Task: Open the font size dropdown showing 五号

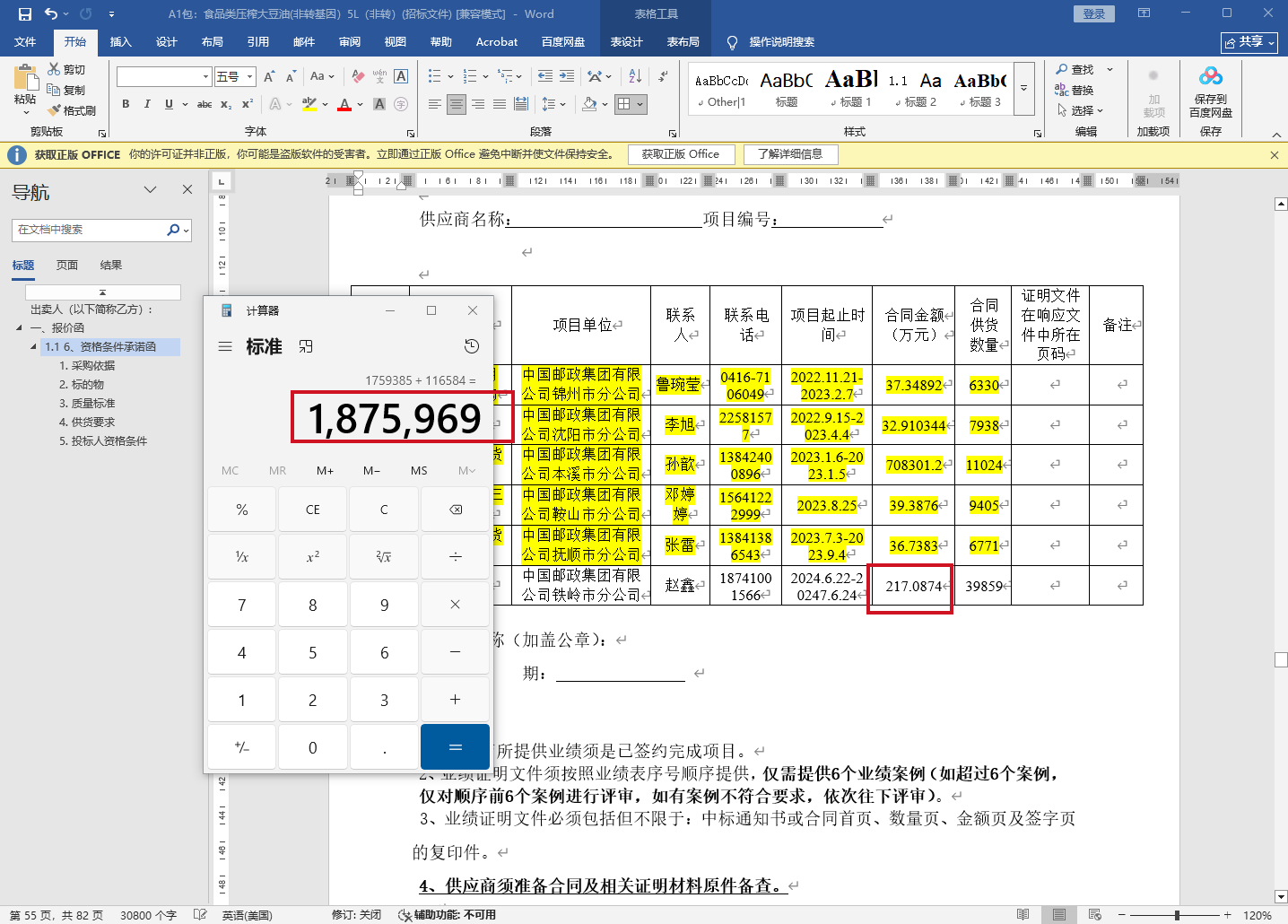Action: 235,76
